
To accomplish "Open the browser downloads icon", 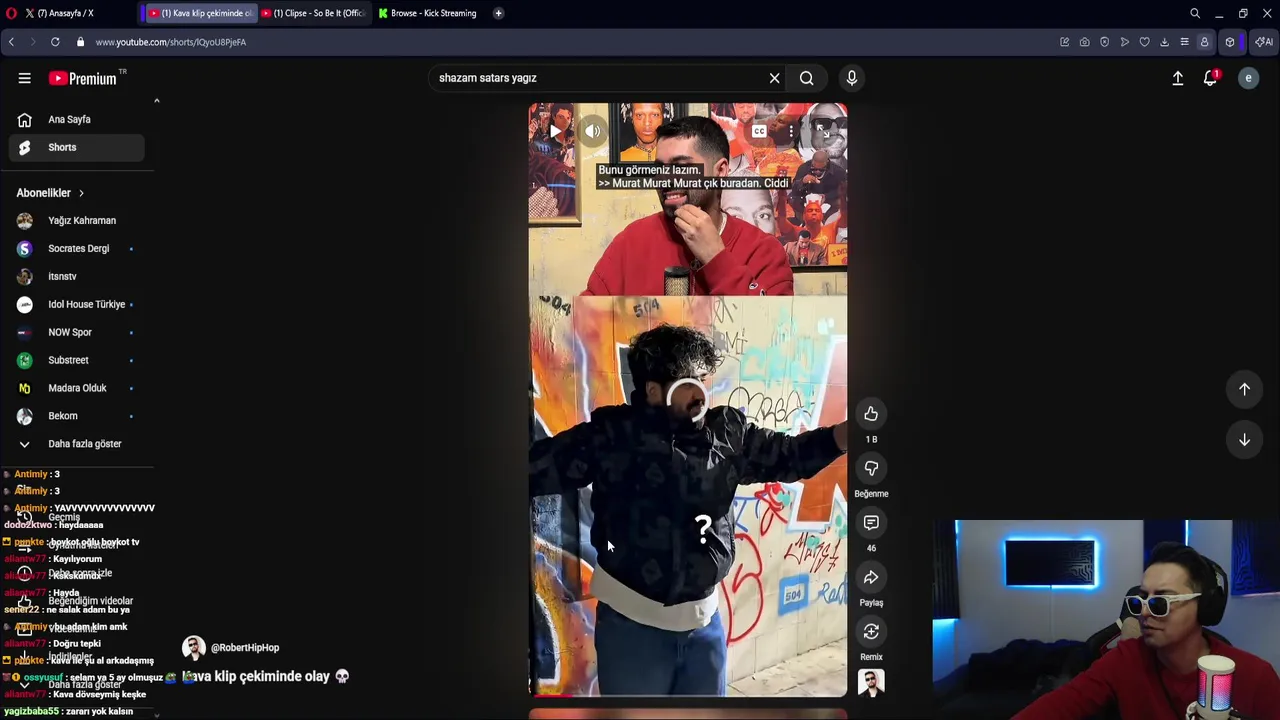I will [1164, 42].
